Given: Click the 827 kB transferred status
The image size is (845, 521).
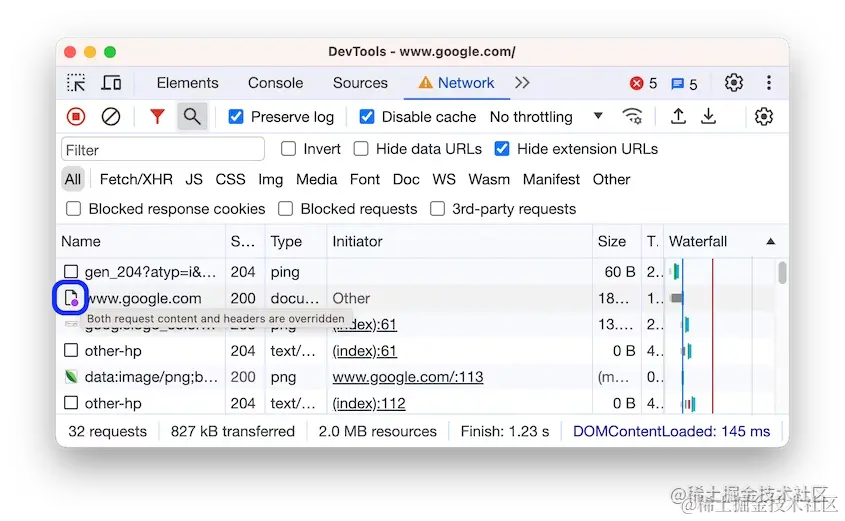Looking at the screenshot, I should pos(233,431).
